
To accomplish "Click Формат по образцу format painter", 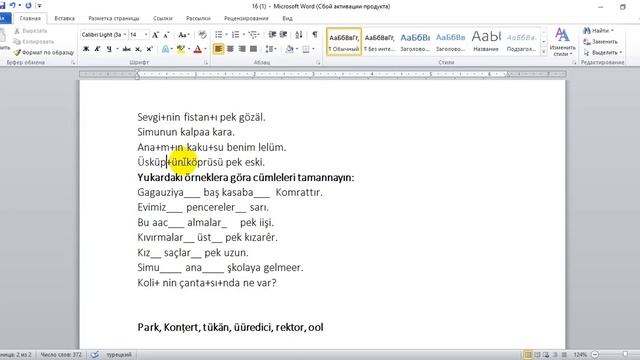I will coord(44,53).
